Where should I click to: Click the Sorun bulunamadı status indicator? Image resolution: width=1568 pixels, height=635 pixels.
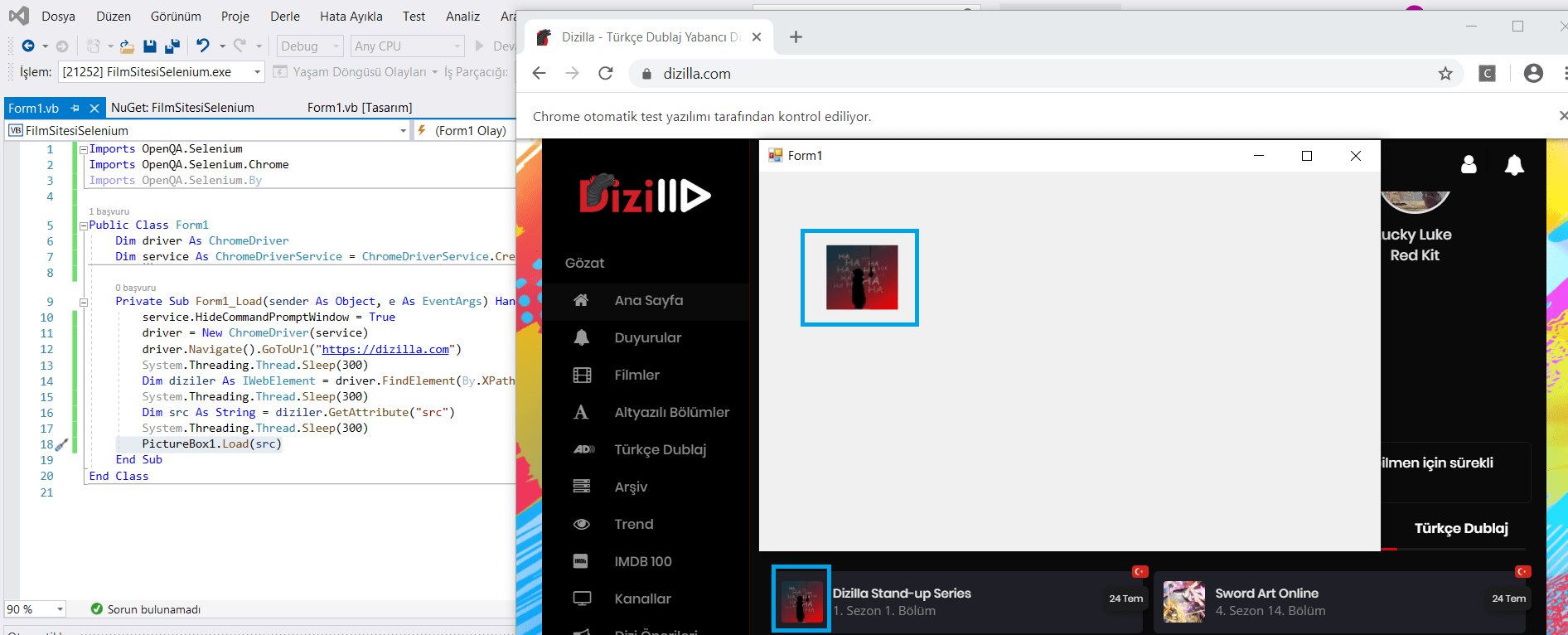pyautogui.click(x=146, y=609)
